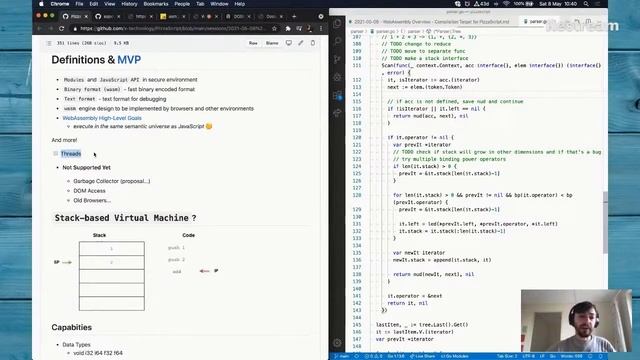The image size is (640, 360).
Task: Click the Apple menu icon
Action: [41, 4]
